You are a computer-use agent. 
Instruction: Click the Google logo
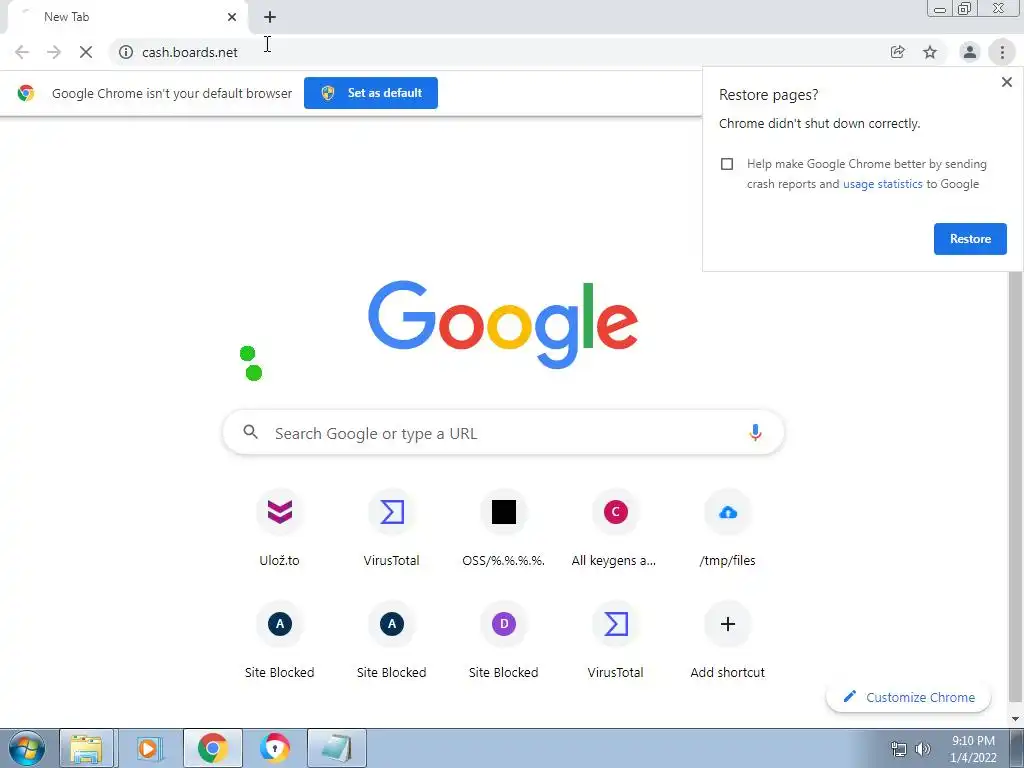[x=503, y=325]
